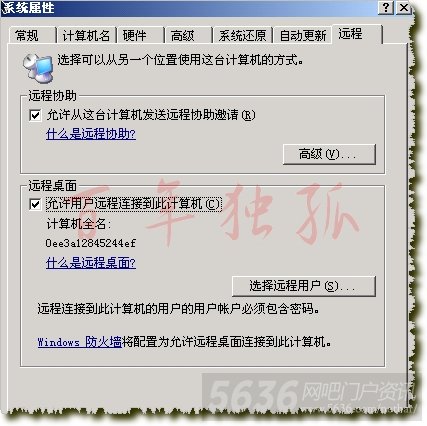Open the 什么是远程协助? help link
The width and height of the screenshot is (427, 426).
coord(91,134)
